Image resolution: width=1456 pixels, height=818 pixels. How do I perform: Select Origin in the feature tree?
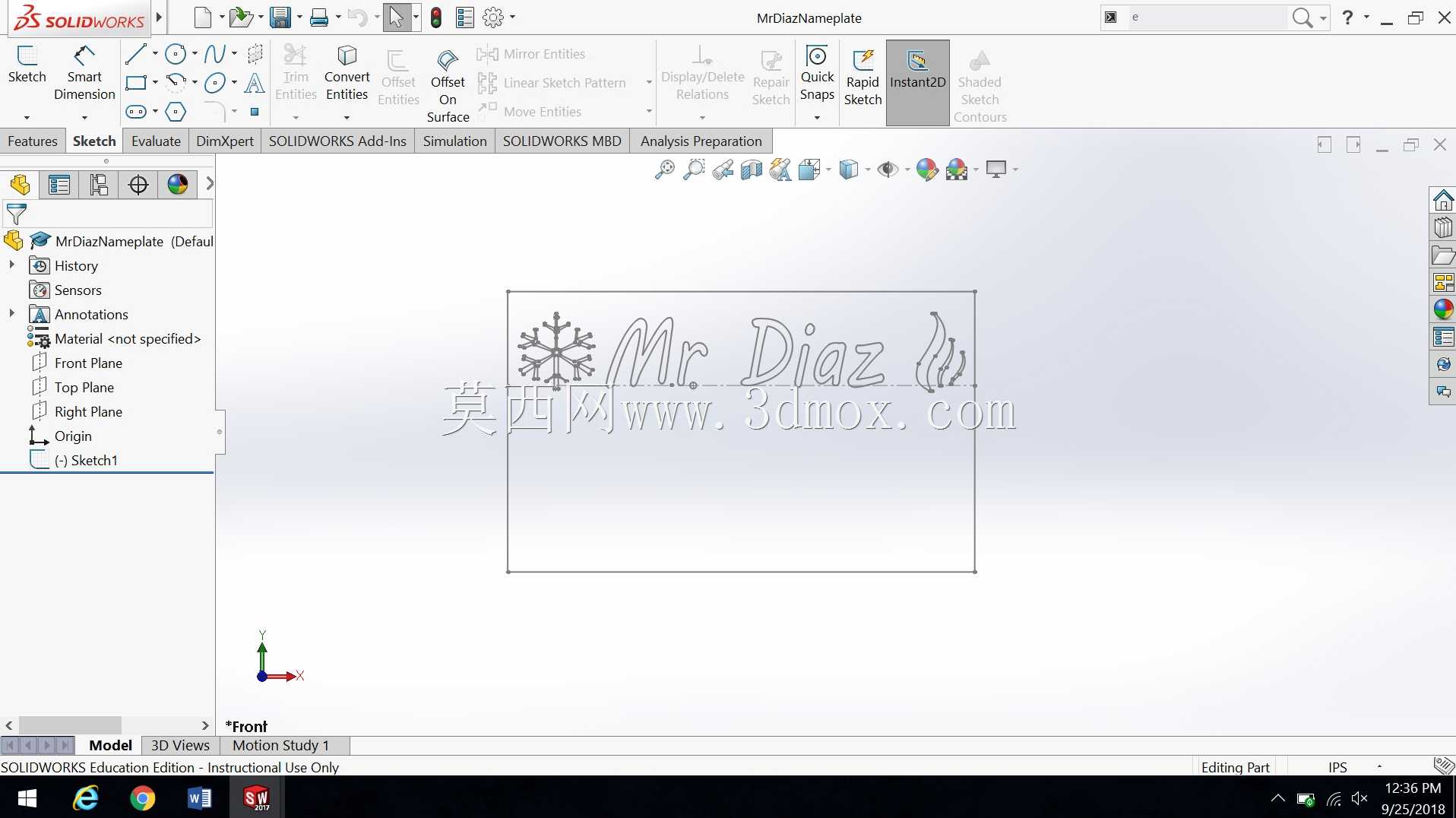tap(73, 436)
